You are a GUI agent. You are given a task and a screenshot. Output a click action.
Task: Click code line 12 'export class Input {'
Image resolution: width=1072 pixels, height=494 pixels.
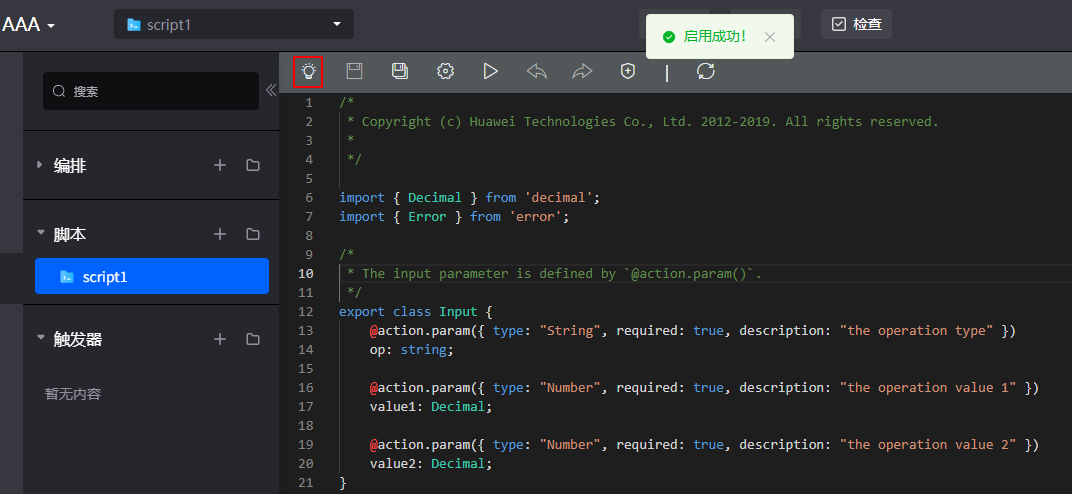click(416, 312)
